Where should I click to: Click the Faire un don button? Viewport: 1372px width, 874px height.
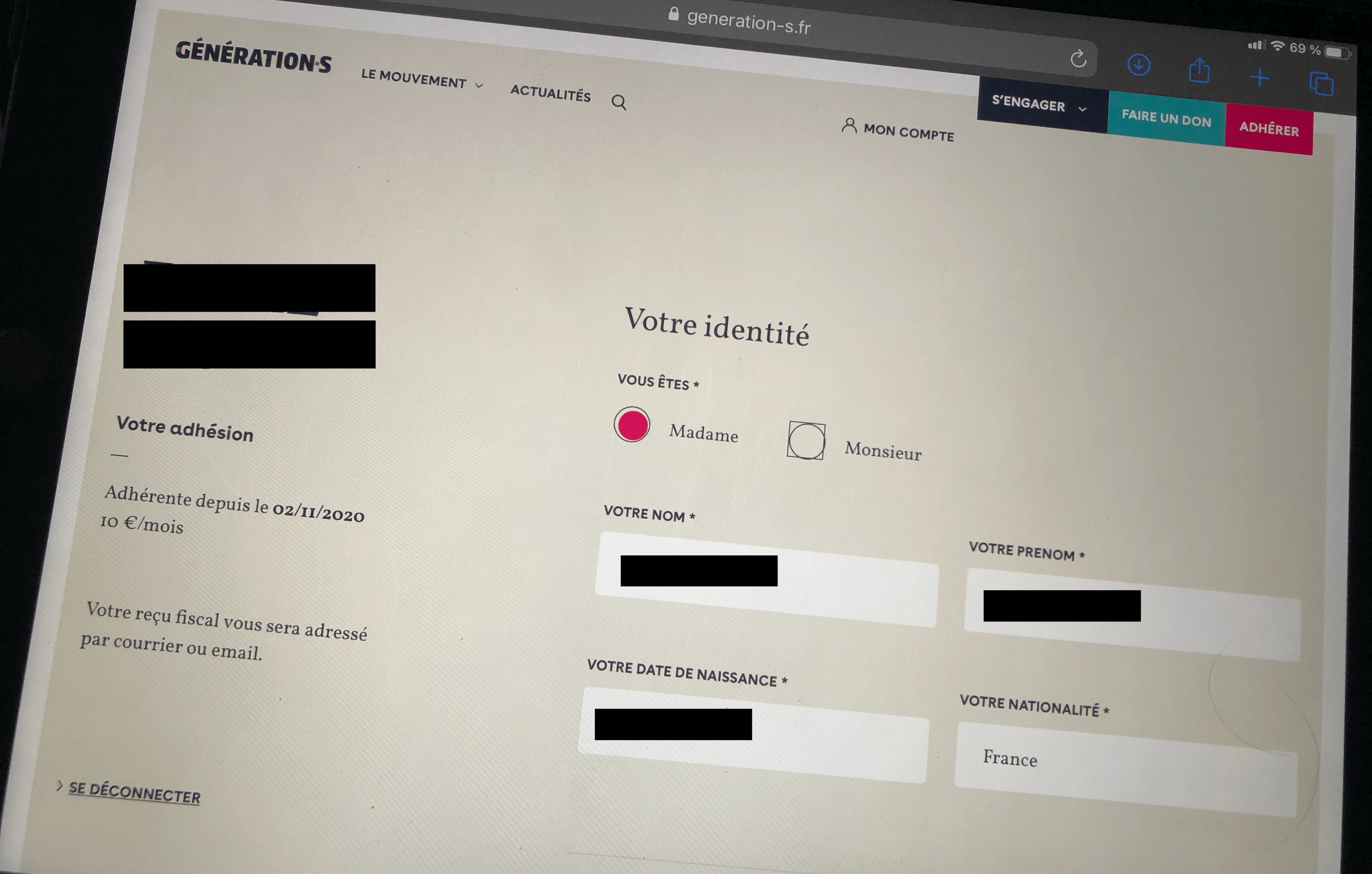click(x=1166, y=118)
